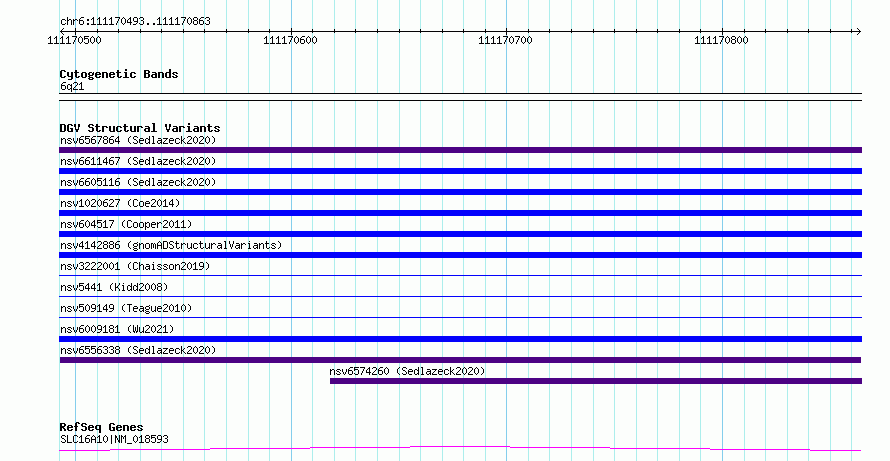Click the purple bar below the nsv6574260 label
Viewport: 890px width, 461px height.
[x=596, y=381]
